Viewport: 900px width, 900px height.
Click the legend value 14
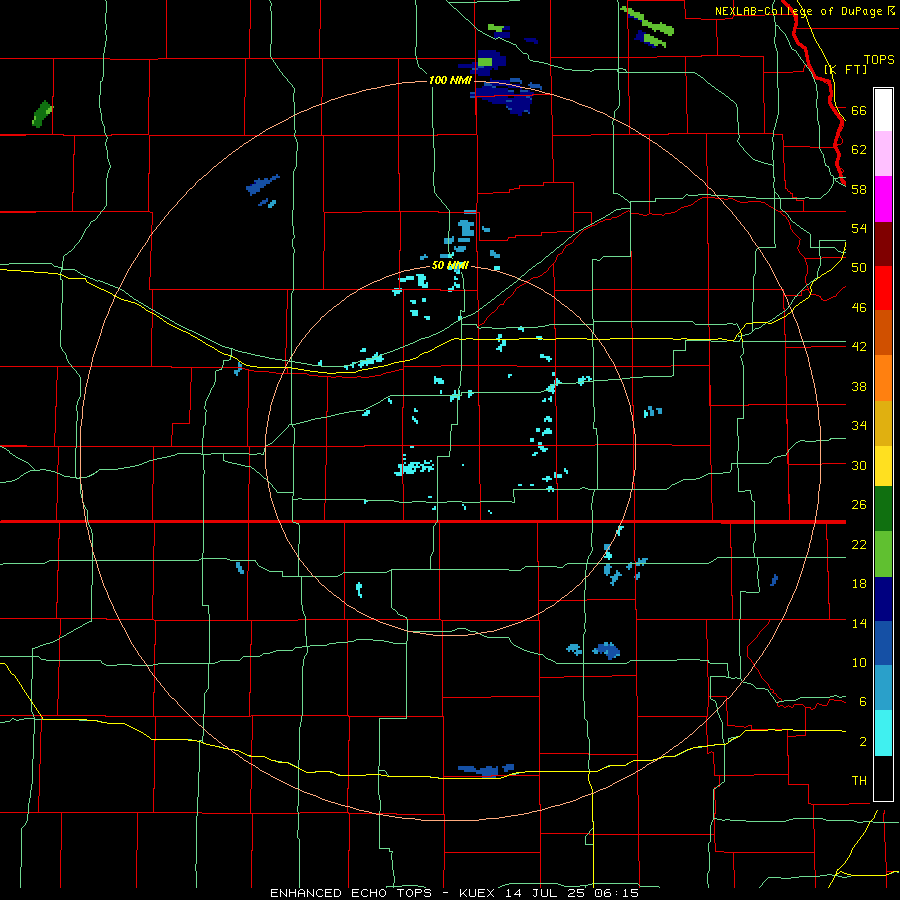(859, 623)
